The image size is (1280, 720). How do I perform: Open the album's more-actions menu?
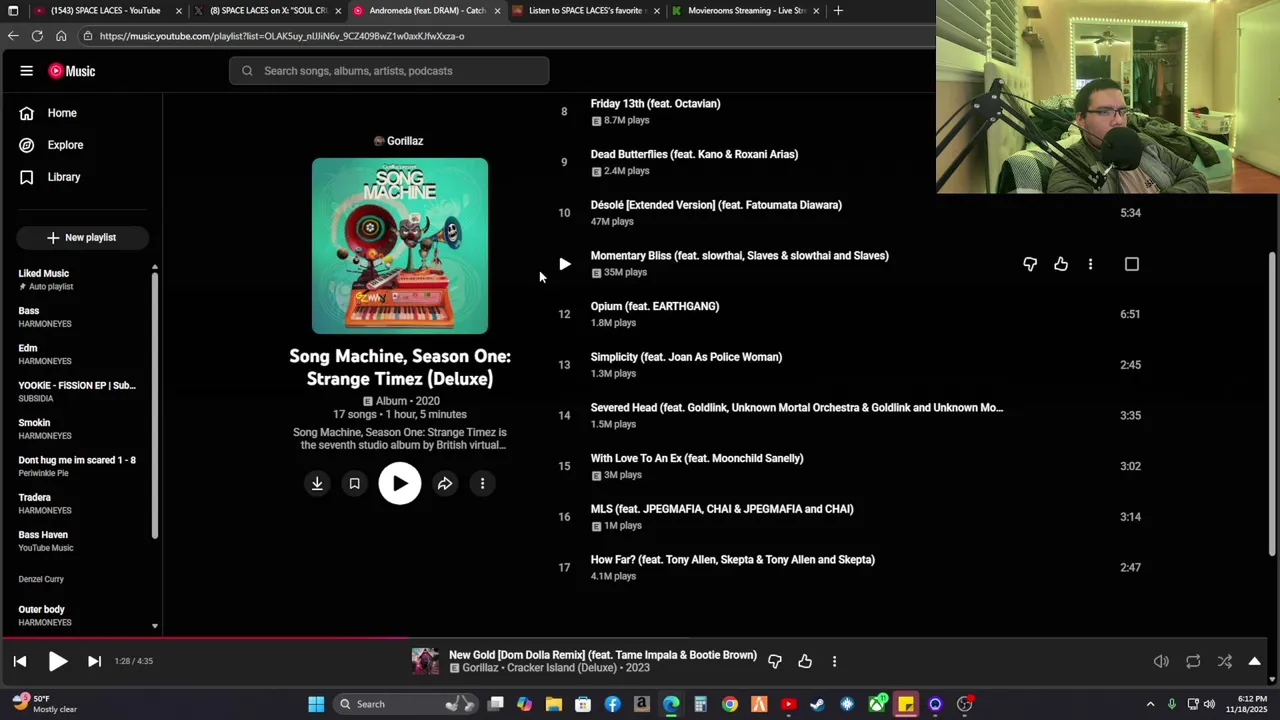pos(482,484)
